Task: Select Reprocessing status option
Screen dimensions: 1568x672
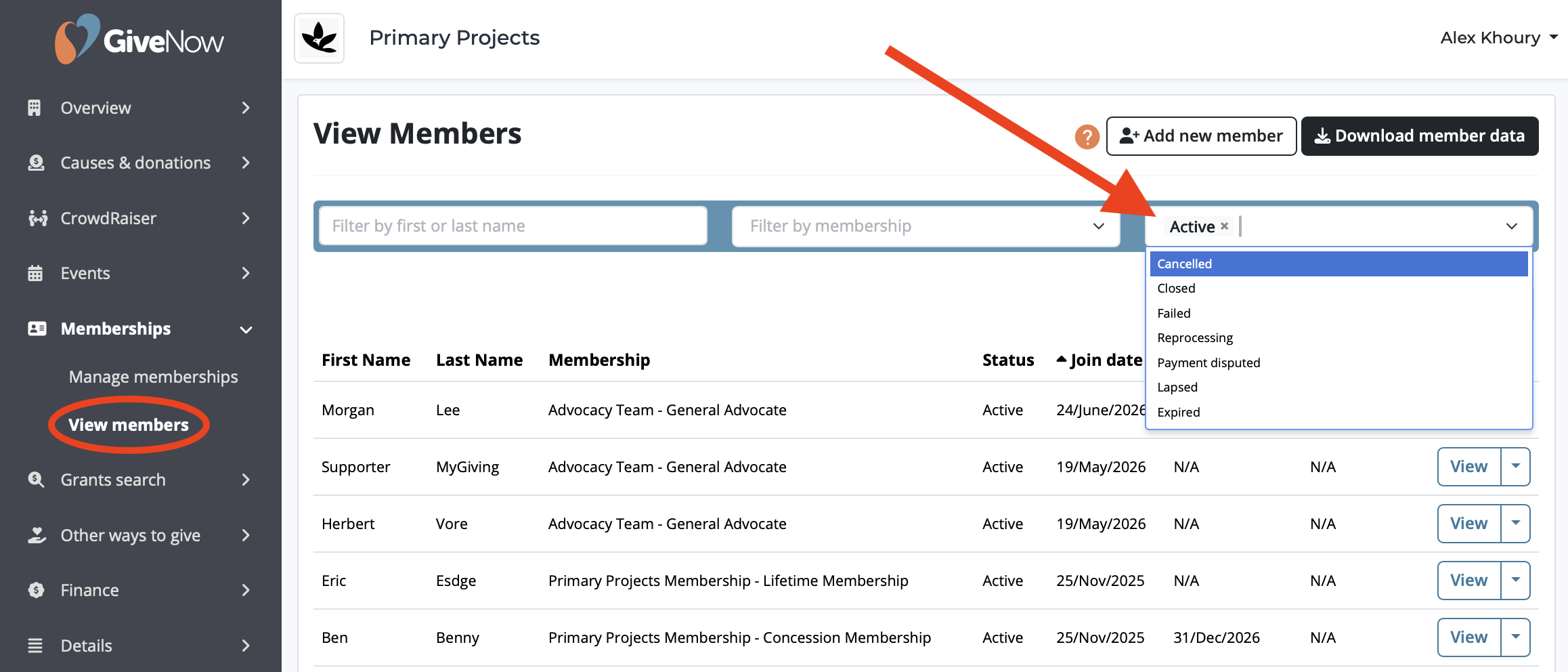Action: click(x=1338, y=337)
